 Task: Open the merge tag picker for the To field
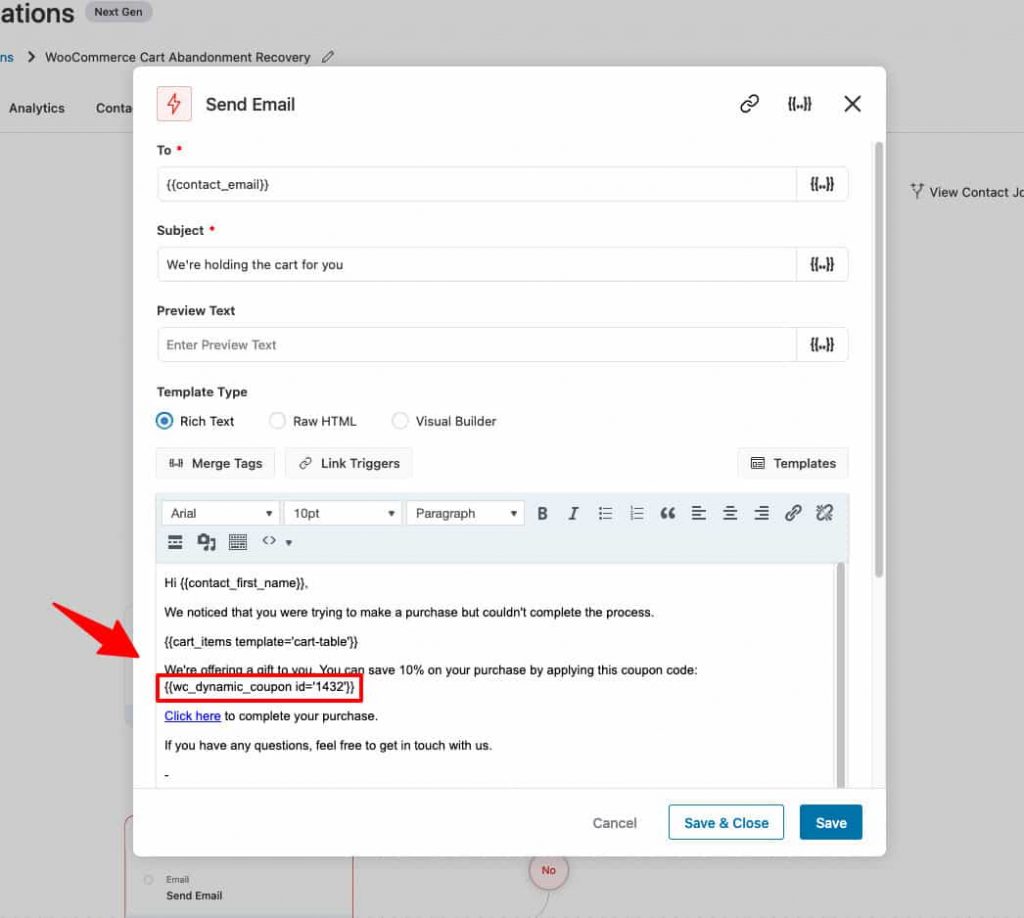tap(822, 184)
